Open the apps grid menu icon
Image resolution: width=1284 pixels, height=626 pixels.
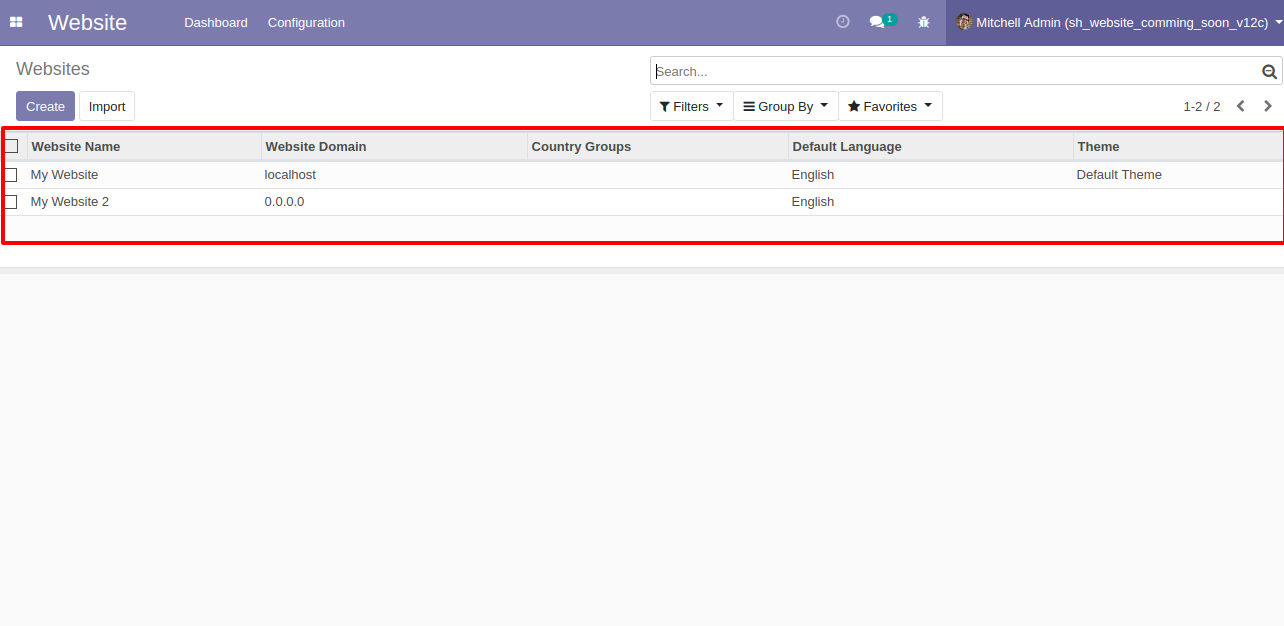coord(16,22)
